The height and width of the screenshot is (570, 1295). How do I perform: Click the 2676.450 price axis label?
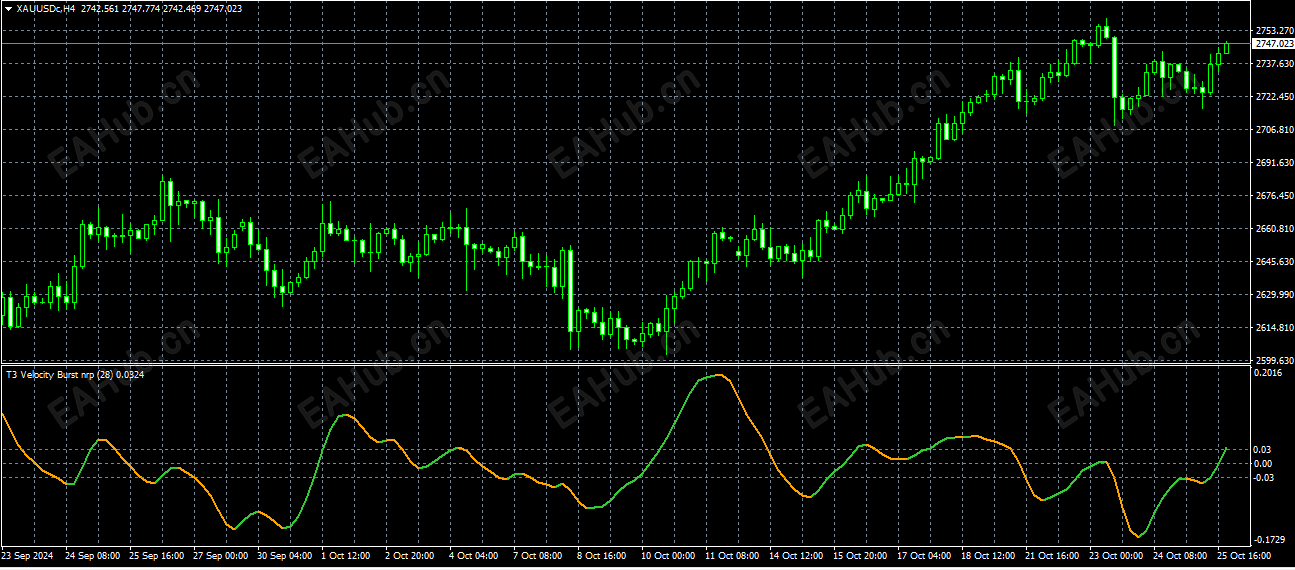1273,196
